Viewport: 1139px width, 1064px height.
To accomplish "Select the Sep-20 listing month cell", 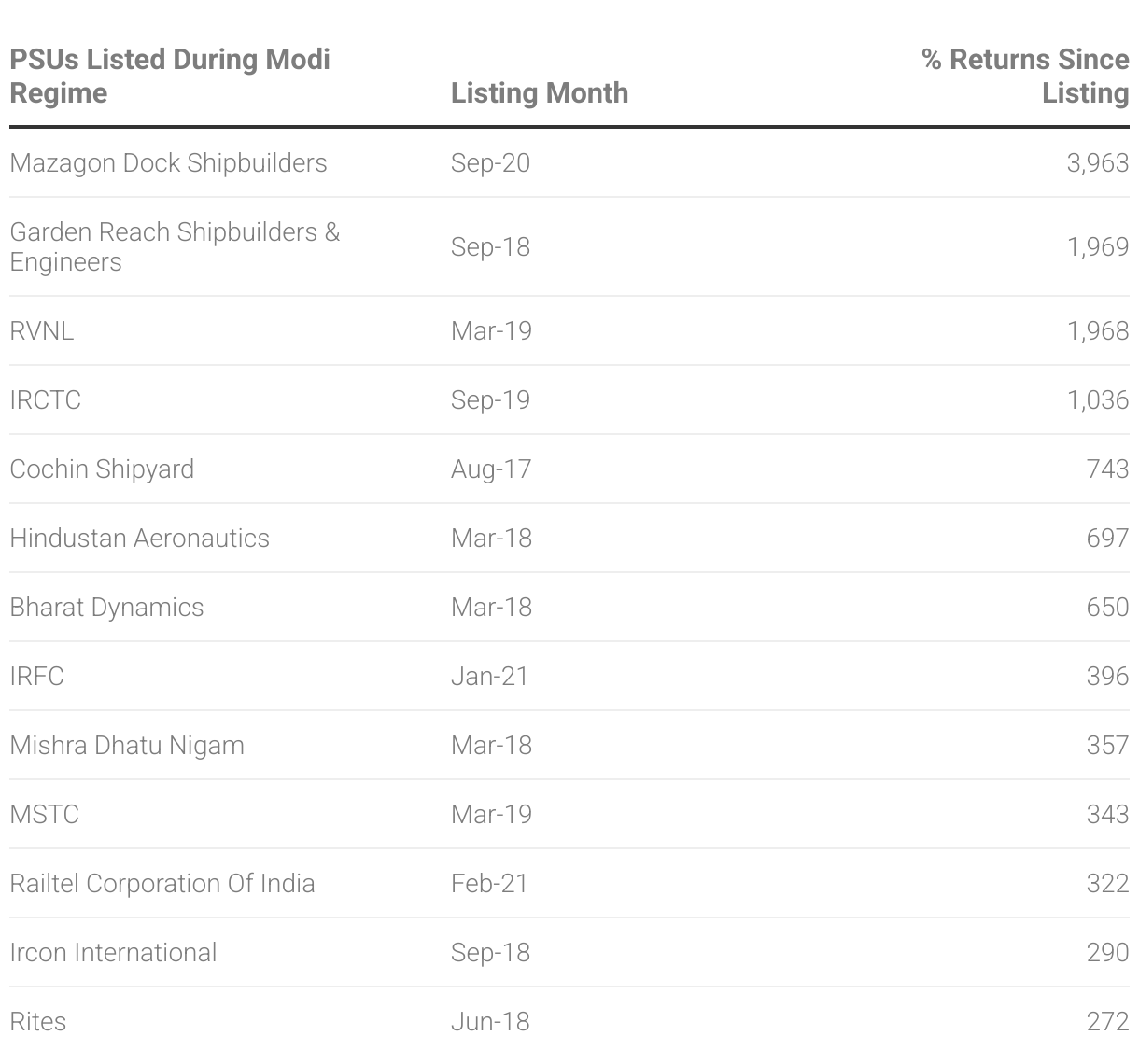I will pos(490,162).
